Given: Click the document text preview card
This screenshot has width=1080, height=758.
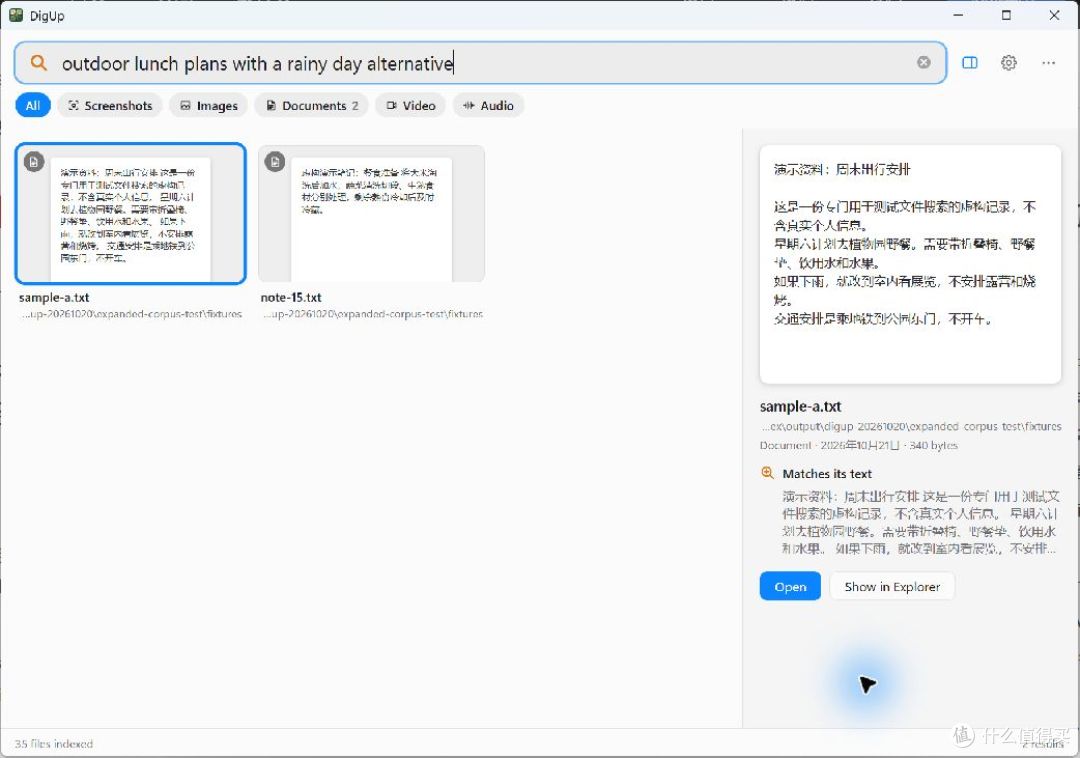Looking at the screenshot, I should (x=910, y=264).
